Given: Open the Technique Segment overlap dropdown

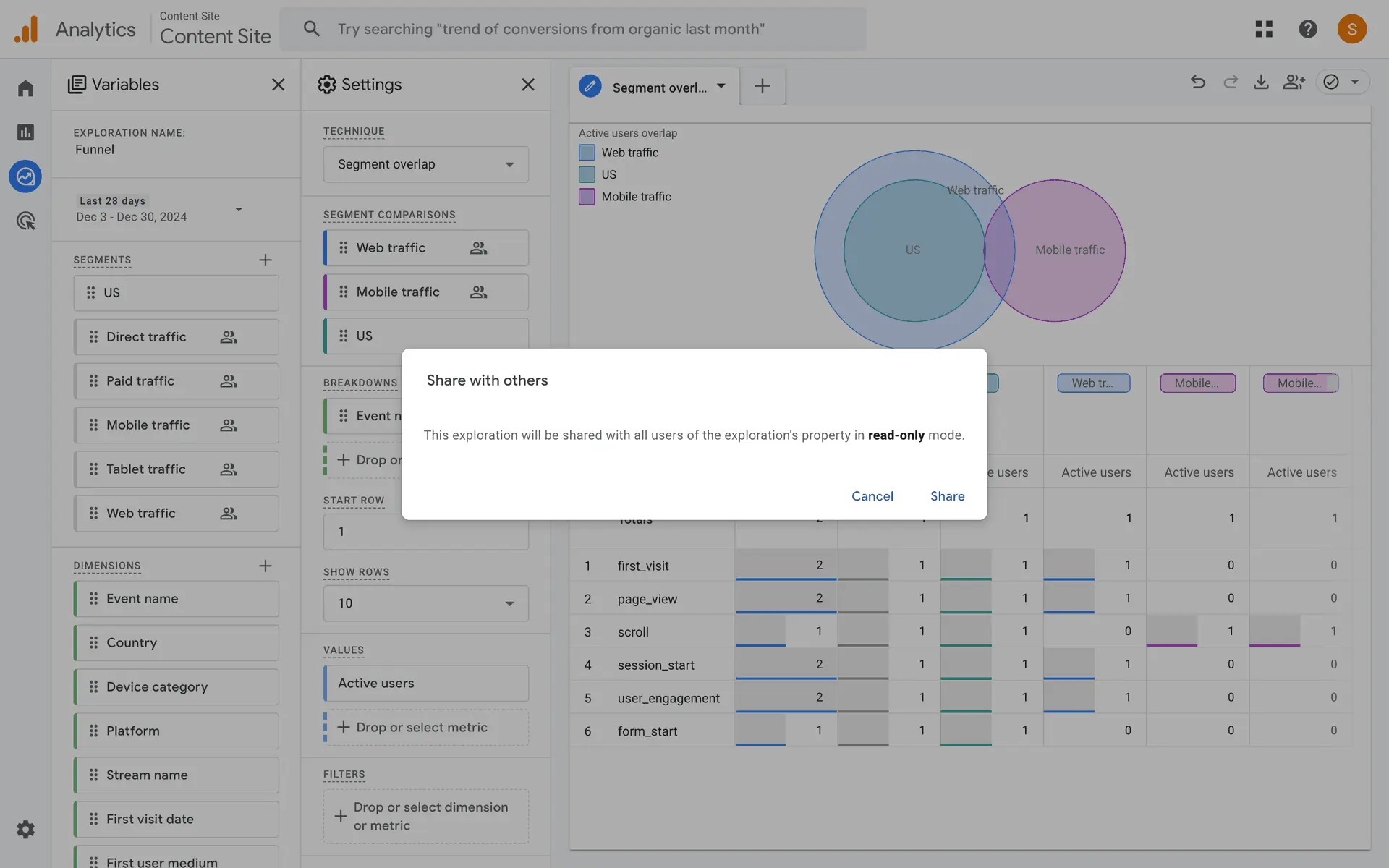Looking at the screenshot, I should [x=425, y=164].
